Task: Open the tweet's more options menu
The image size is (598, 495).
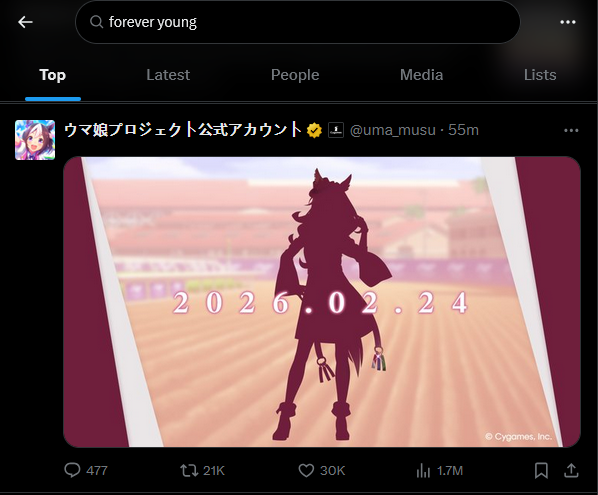Action: click(x=571, y=131)
